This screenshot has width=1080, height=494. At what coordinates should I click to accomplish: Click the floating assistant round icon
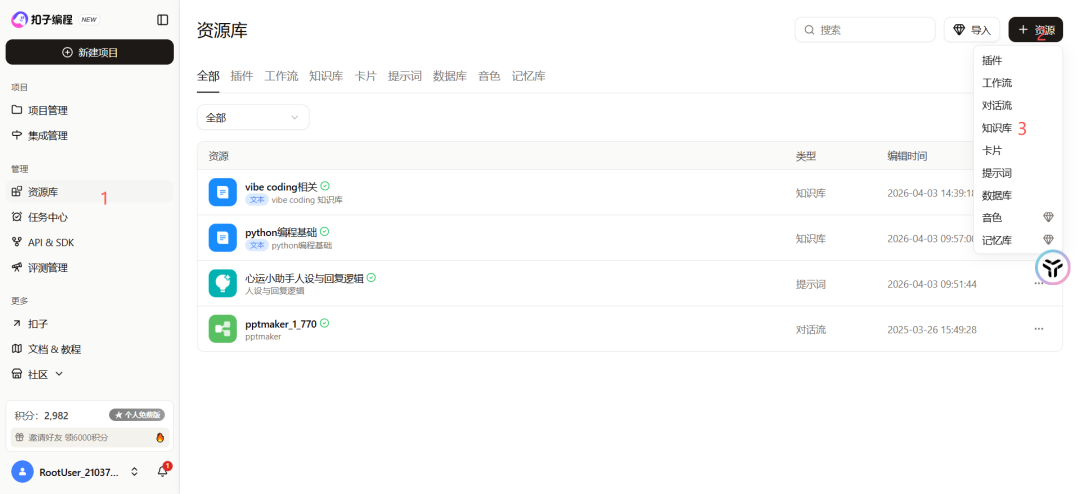1052,267
